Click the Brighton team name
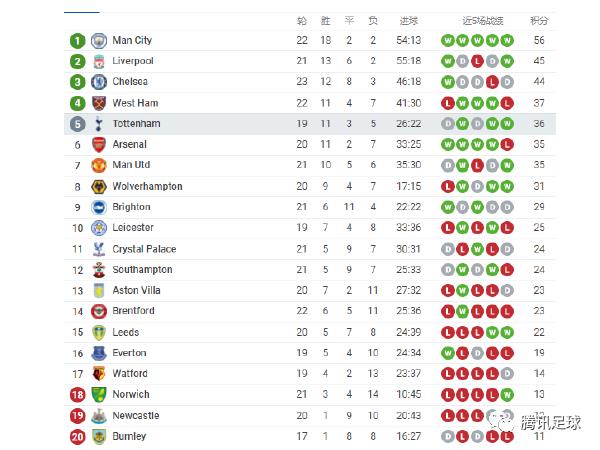This screenshot has height=450, width=600. [x=132, y=207]
